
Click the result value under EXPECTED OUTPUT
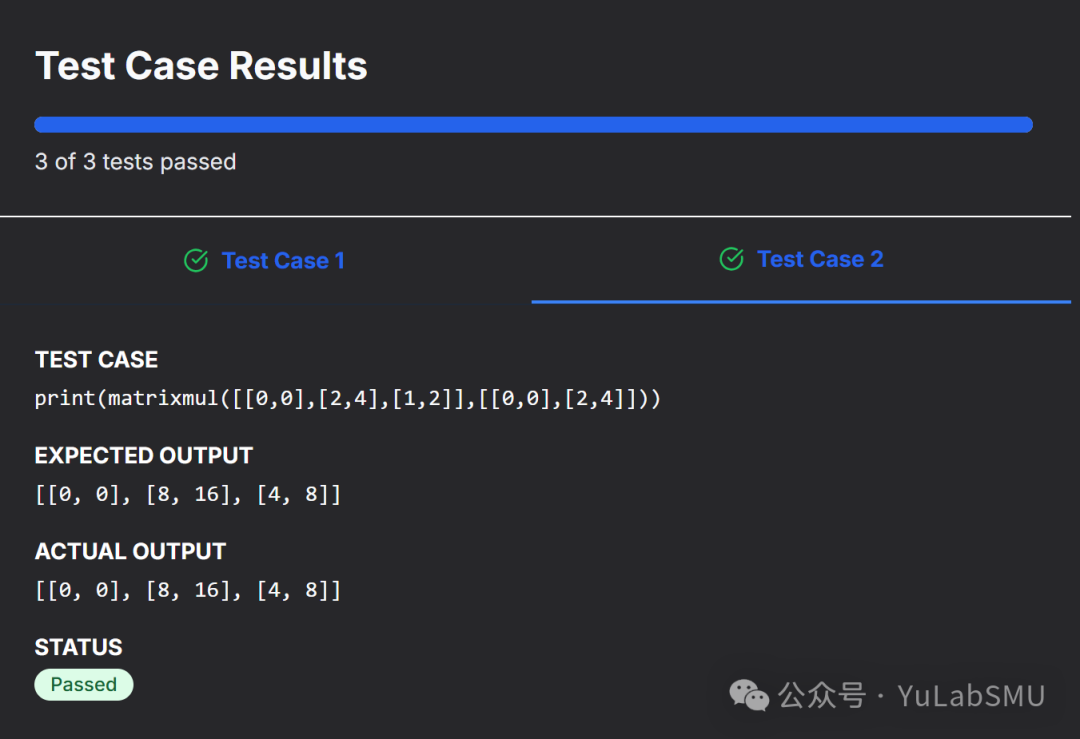click(188, 494)
